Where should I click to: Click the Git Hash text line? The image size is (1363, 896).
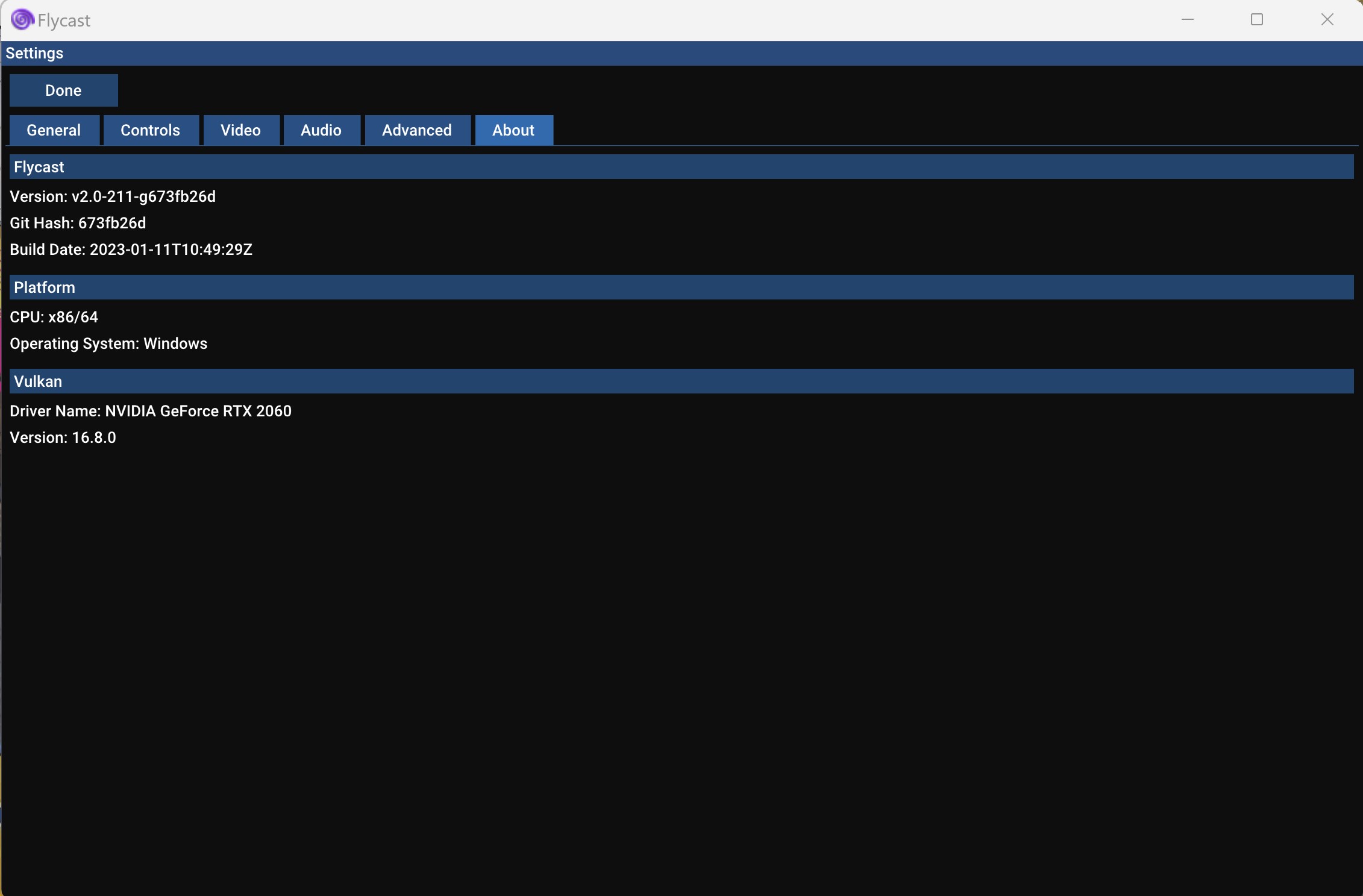pos(78,223)
